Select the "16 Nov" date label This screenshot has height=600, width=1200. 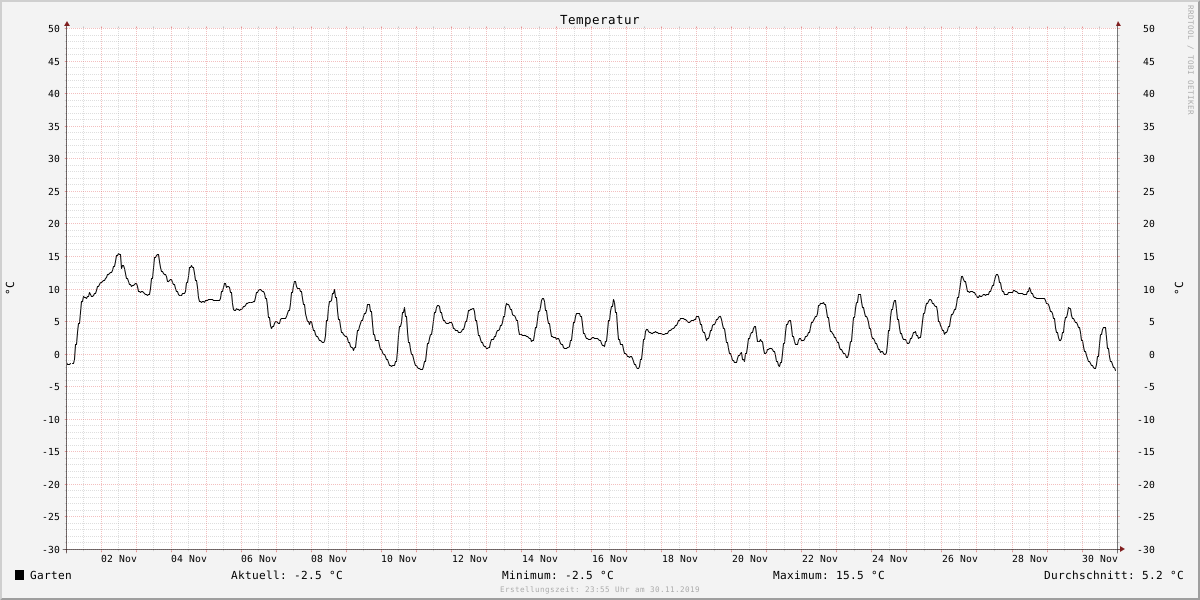pos(610,559)
